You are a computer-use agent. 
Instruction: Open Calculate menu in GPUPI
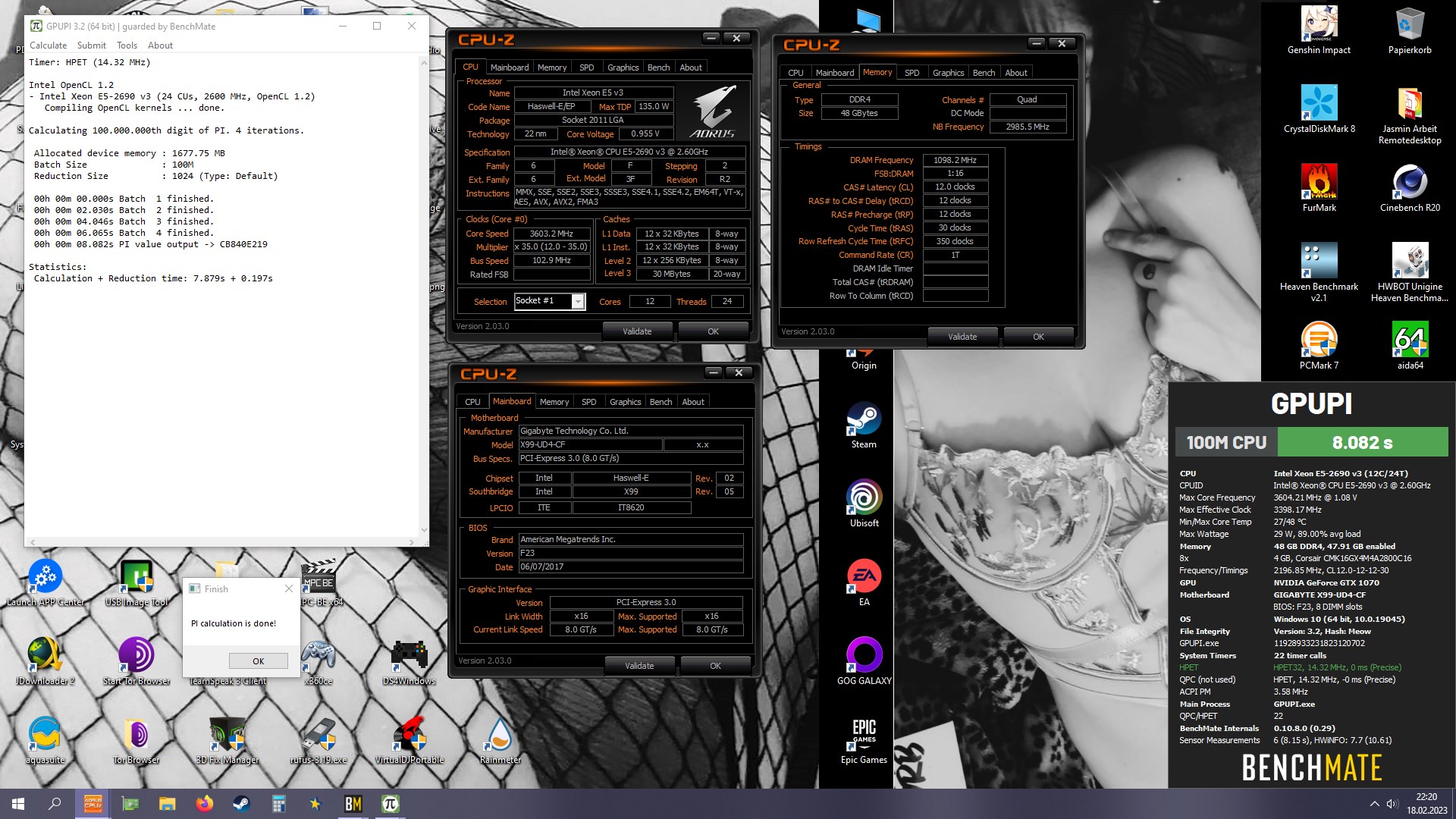(x=49, y=45)
